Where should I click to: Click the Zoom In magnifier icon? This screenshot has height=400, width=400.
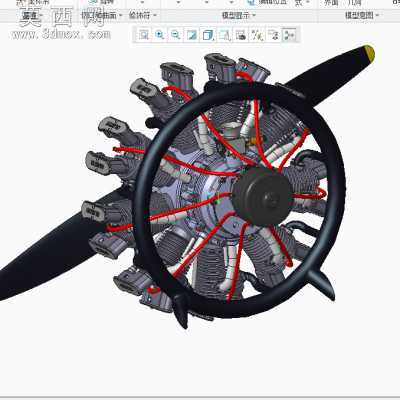[x=160, y=35]
